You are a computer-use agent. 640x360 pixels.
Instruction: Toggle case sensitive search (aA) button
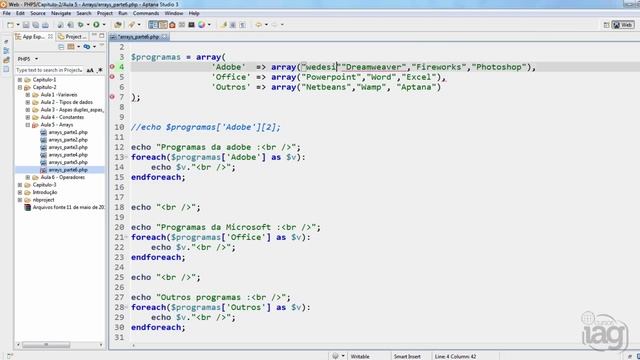coord(90,70)
